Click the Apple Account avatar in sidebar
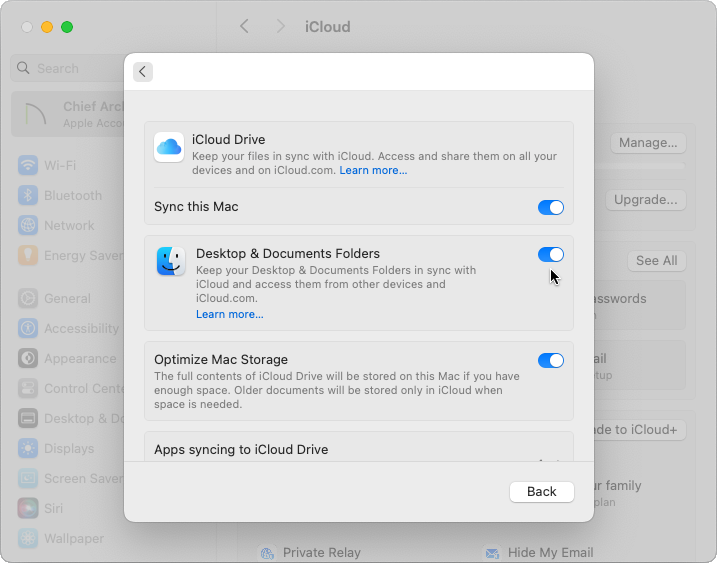The height and width of the screenshot is (563, 717). point(36,113)
